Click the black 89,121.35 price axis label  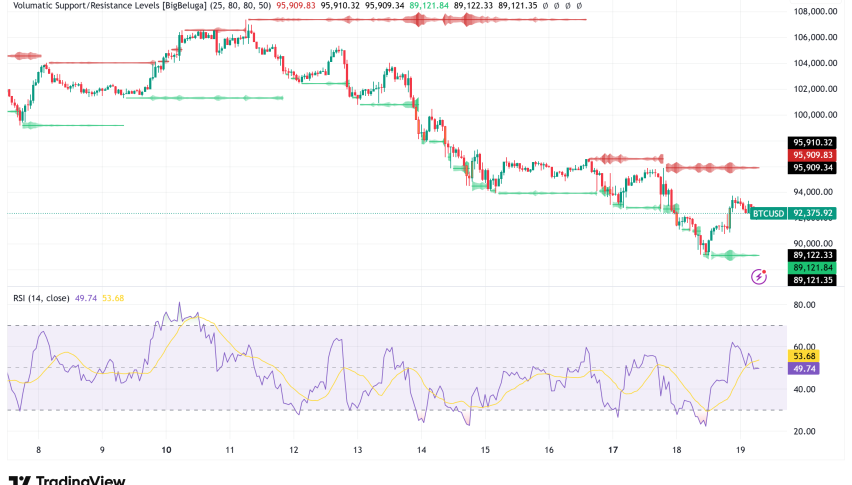[x=812, y=281]
